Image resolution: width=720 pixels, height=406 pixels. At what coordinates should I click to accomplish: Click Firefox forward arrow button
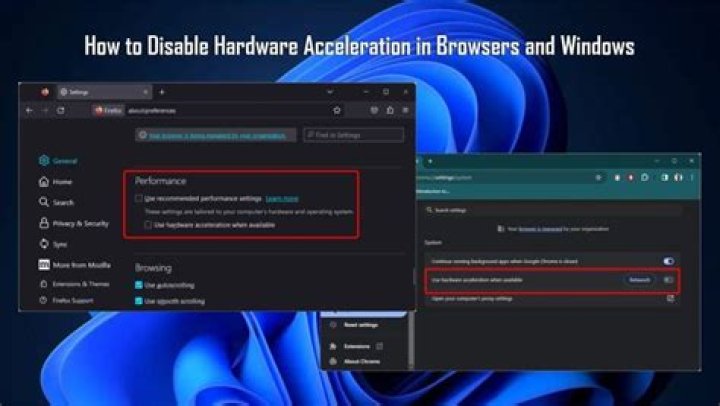[x=45, y=110]
